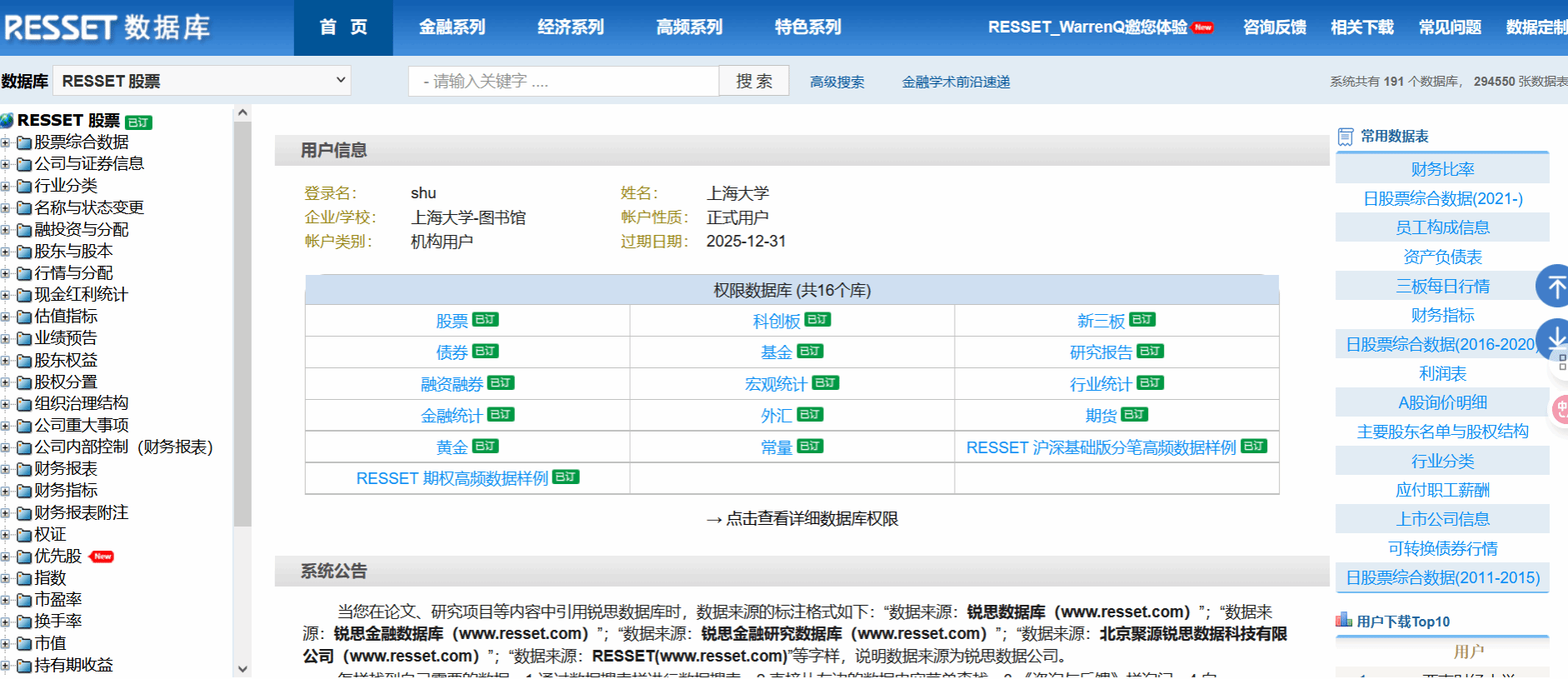This screenshot has width=1568, height=679.
Task: Open the 科创板 database link
Action: click(x=776, y=322)
